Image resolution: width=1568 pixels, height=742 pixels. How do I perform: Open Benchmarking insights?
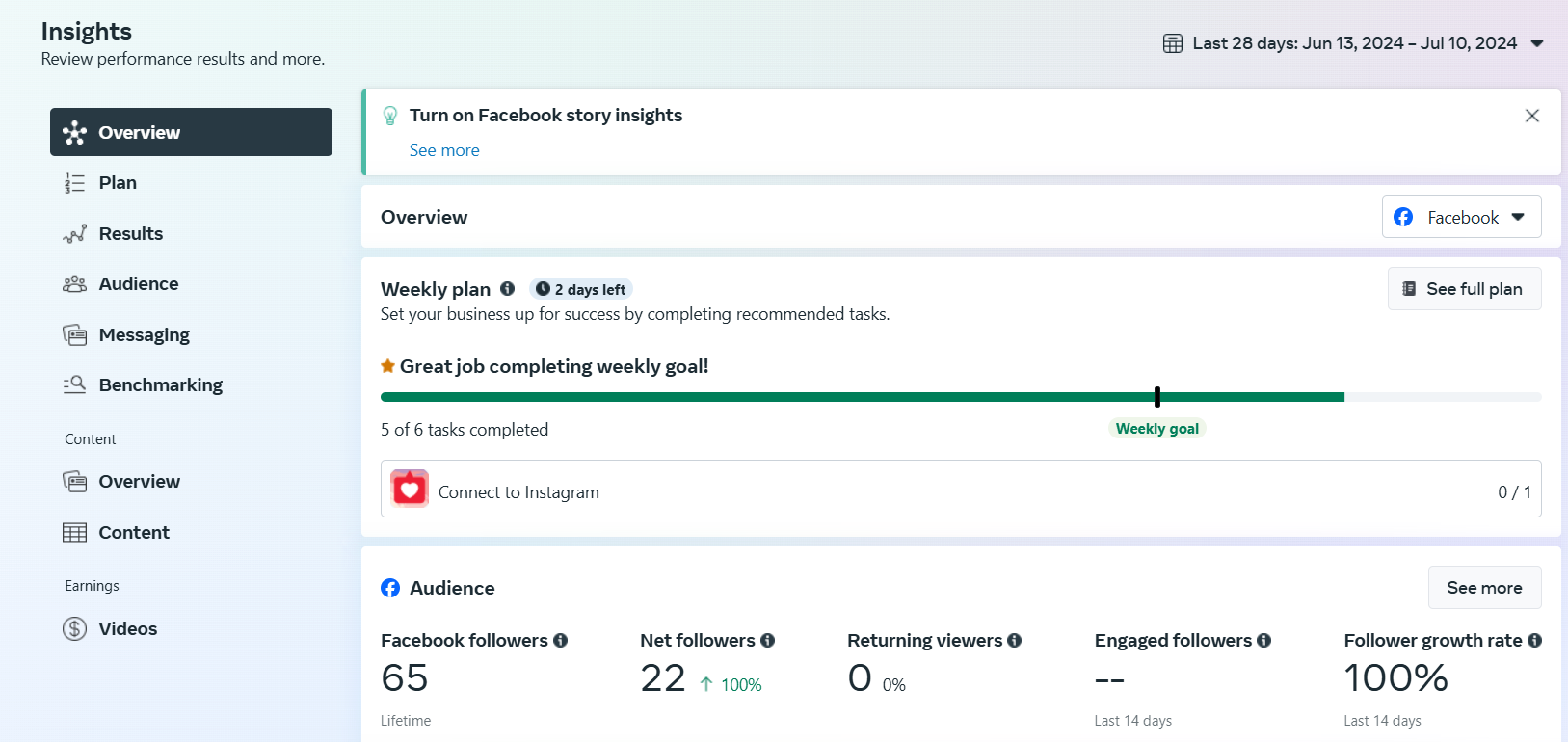(x=191, y=385)
